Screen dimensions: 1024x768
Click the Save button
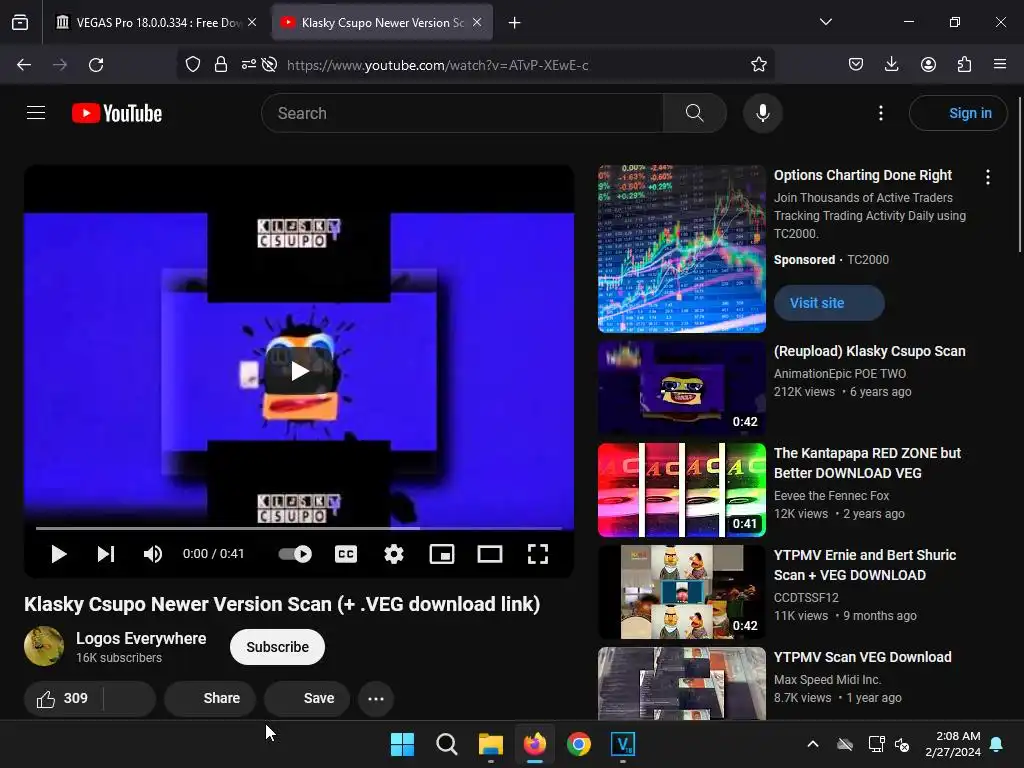(x=307, y=698)
